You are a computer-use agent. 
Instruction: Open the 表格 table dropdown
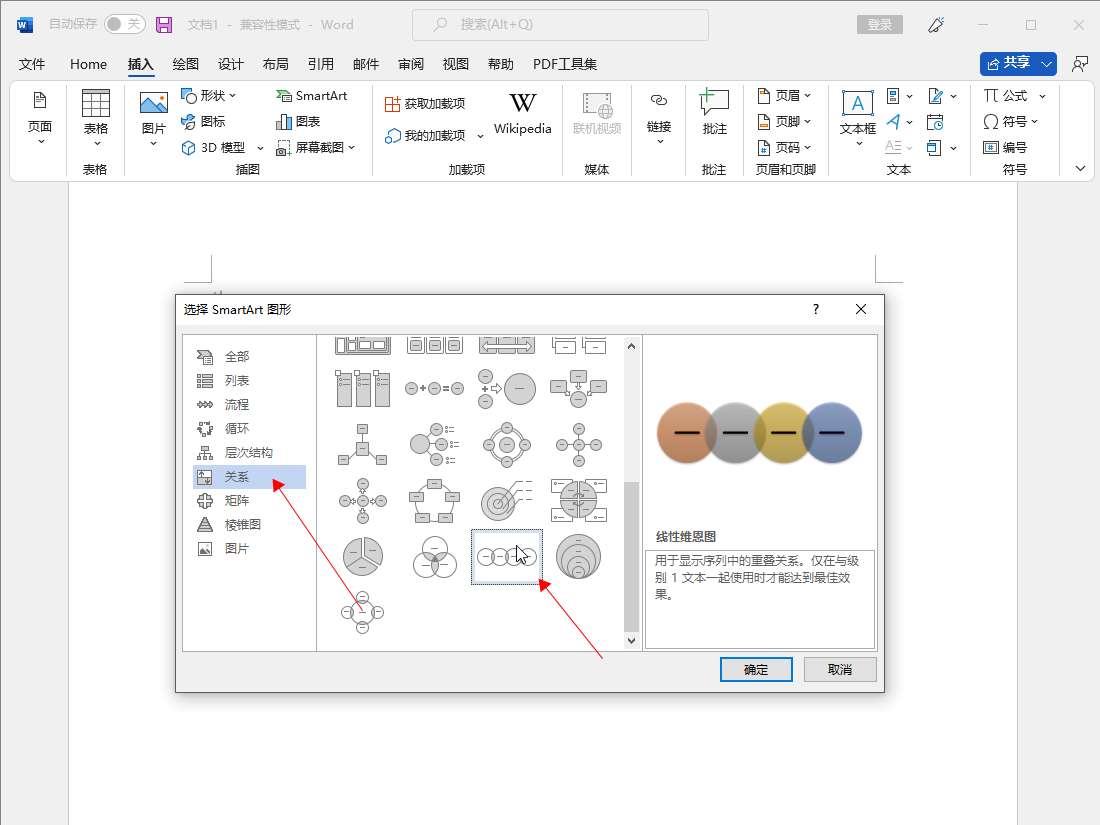pyautogui.click(x=95, y=118)
